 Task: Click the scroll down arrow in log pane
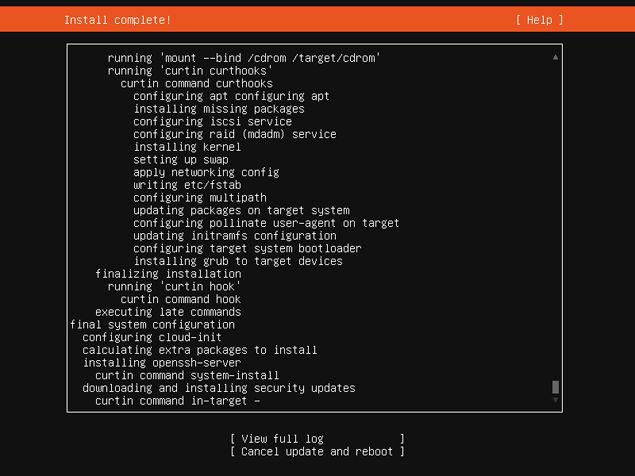point(555,400)
